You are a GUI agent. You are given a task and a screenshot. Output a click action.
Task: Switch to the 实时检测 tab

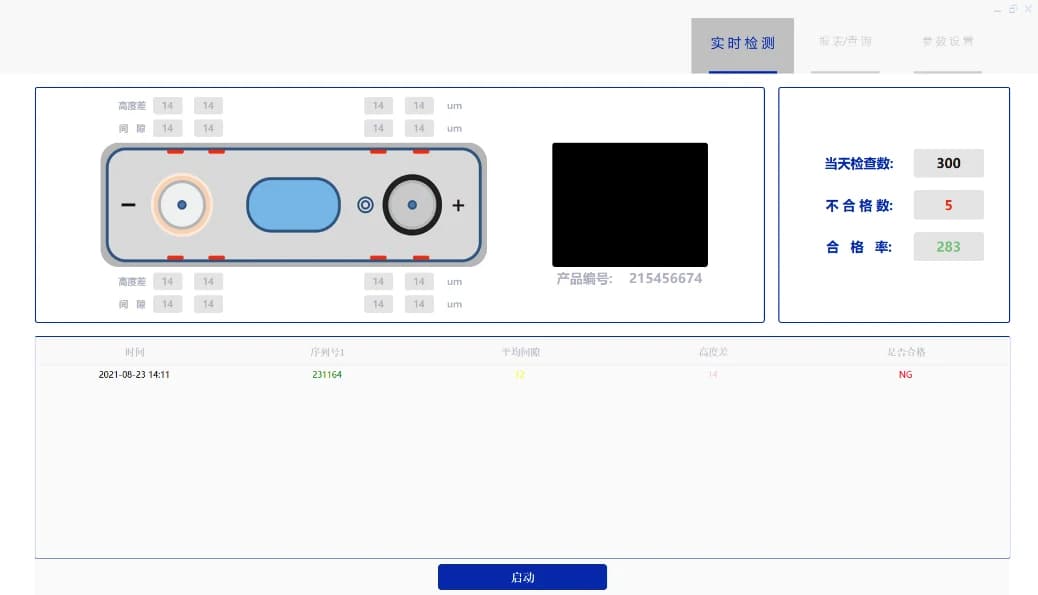742,45
